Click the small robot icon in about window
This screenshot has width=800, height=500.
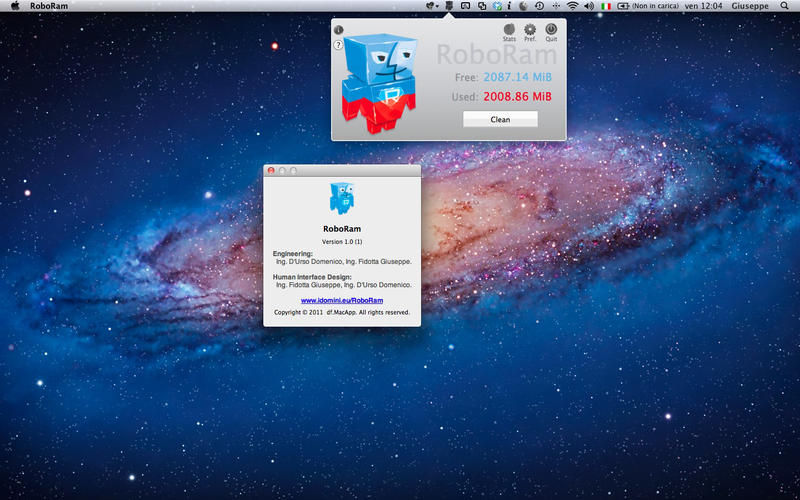pos(342,198)
